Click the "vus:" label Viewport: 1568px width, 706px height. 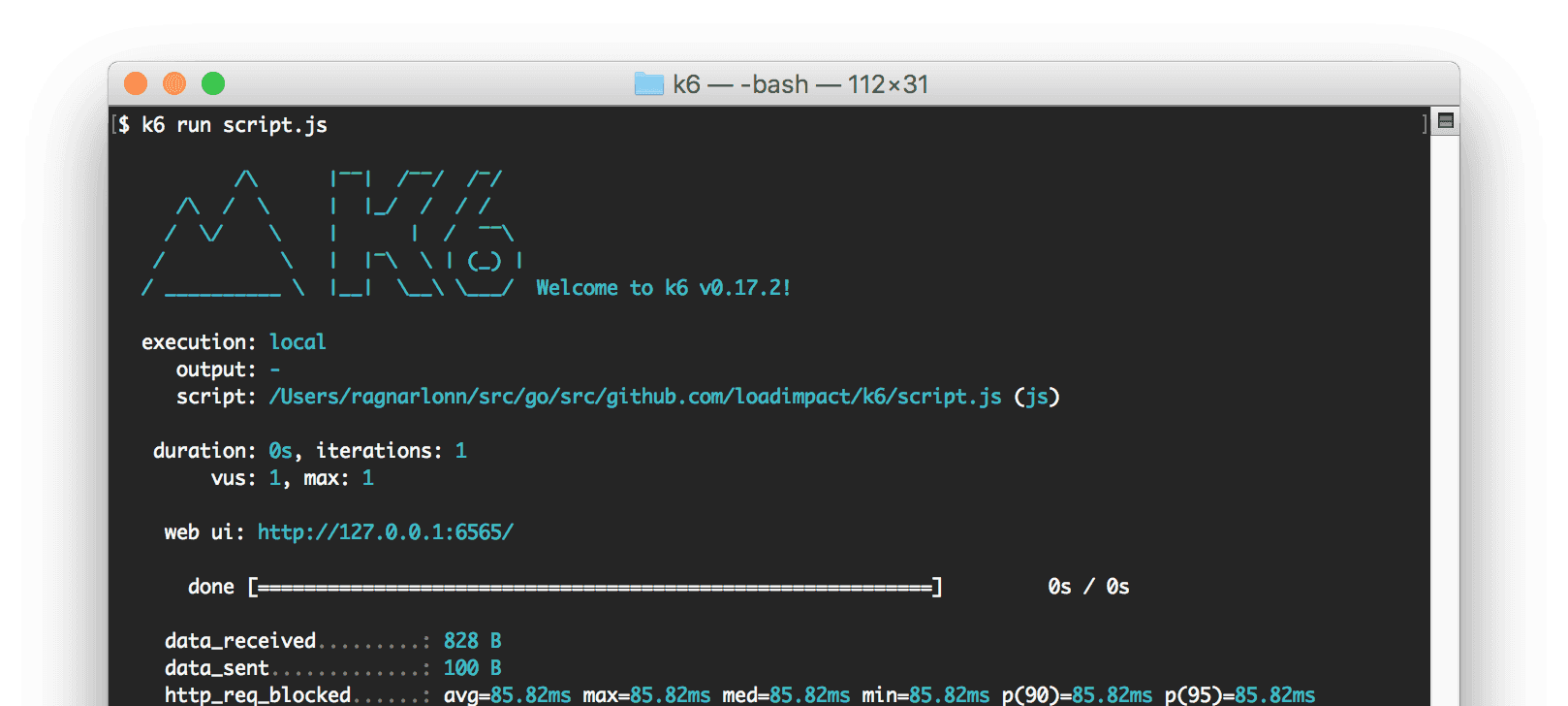pyautogui.click(x=234, y=478)
